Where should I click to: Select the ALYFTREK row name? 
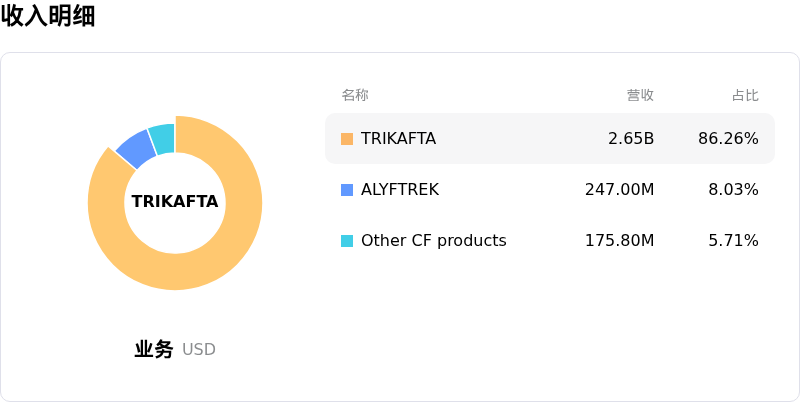399,190
